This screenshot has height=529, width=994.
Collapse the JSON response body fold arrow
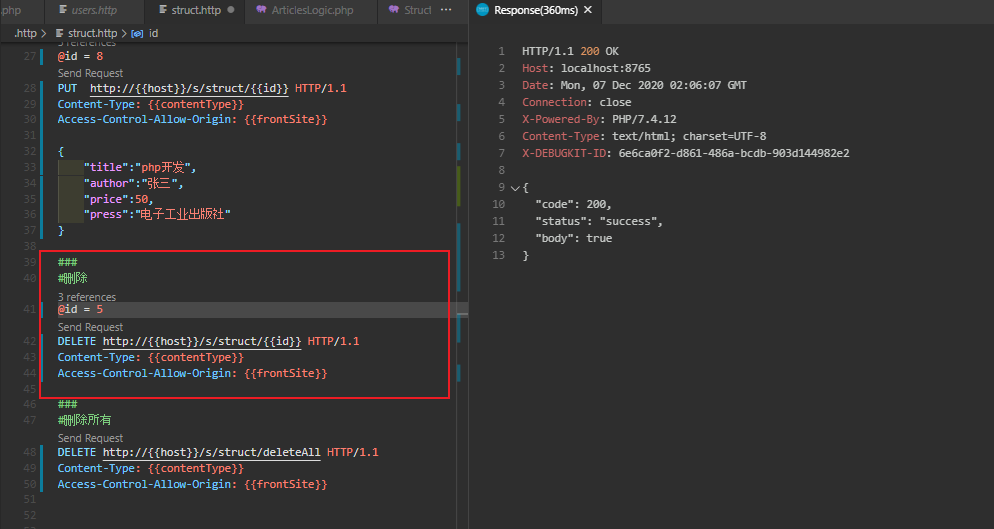click(x=514, y=187)
